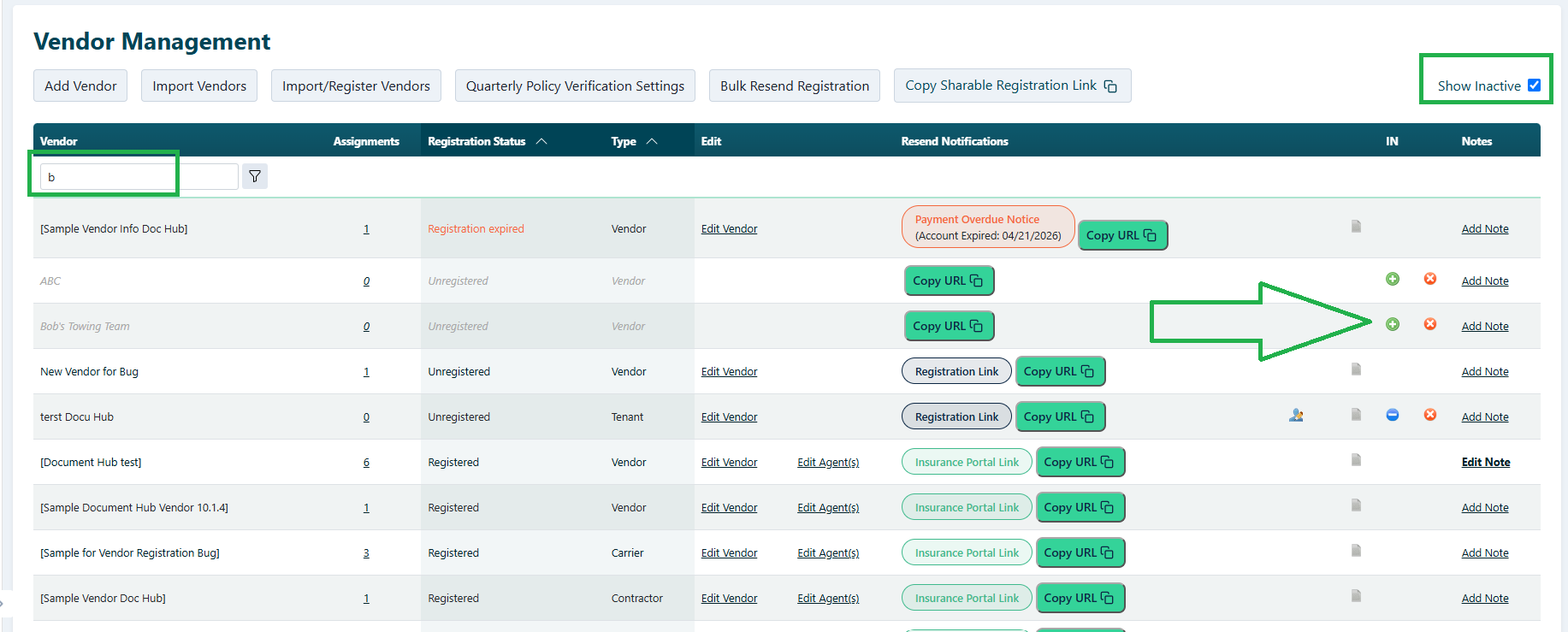
Task: Copy URL for Bob's Towing Team
Action: click(949, 326)
